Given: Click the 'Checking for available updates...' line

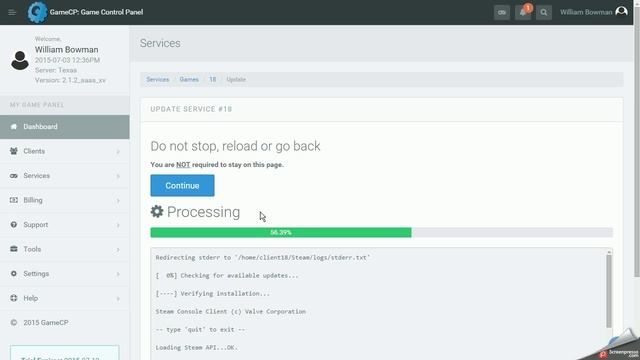Looking at the screenshot, I should point(227,276).
